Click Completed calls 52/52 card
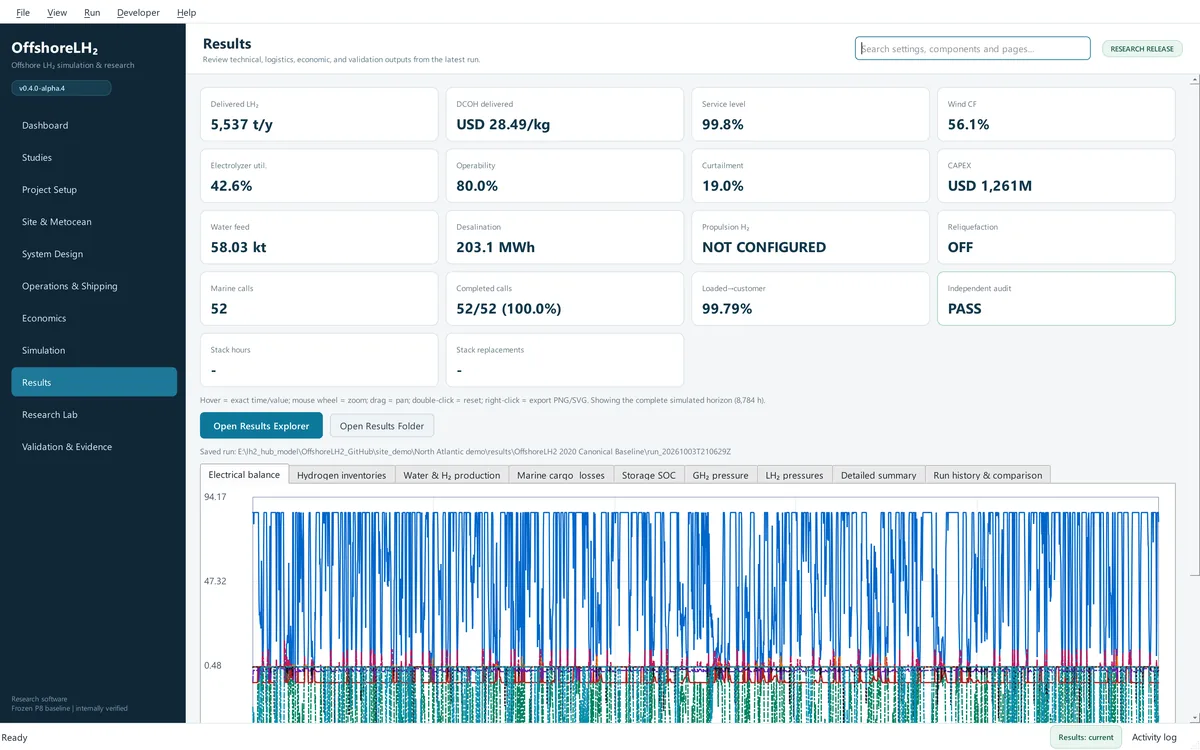The width and height of the screenshot is (1200, 750). point(564,298)
